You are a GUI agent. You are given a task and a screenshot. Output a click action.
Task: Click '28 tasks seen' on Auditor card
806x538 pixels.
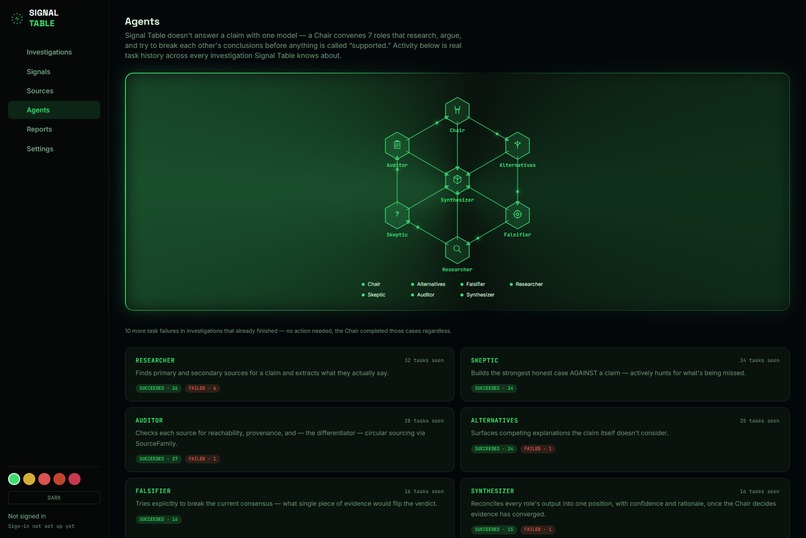click(424, 420)
